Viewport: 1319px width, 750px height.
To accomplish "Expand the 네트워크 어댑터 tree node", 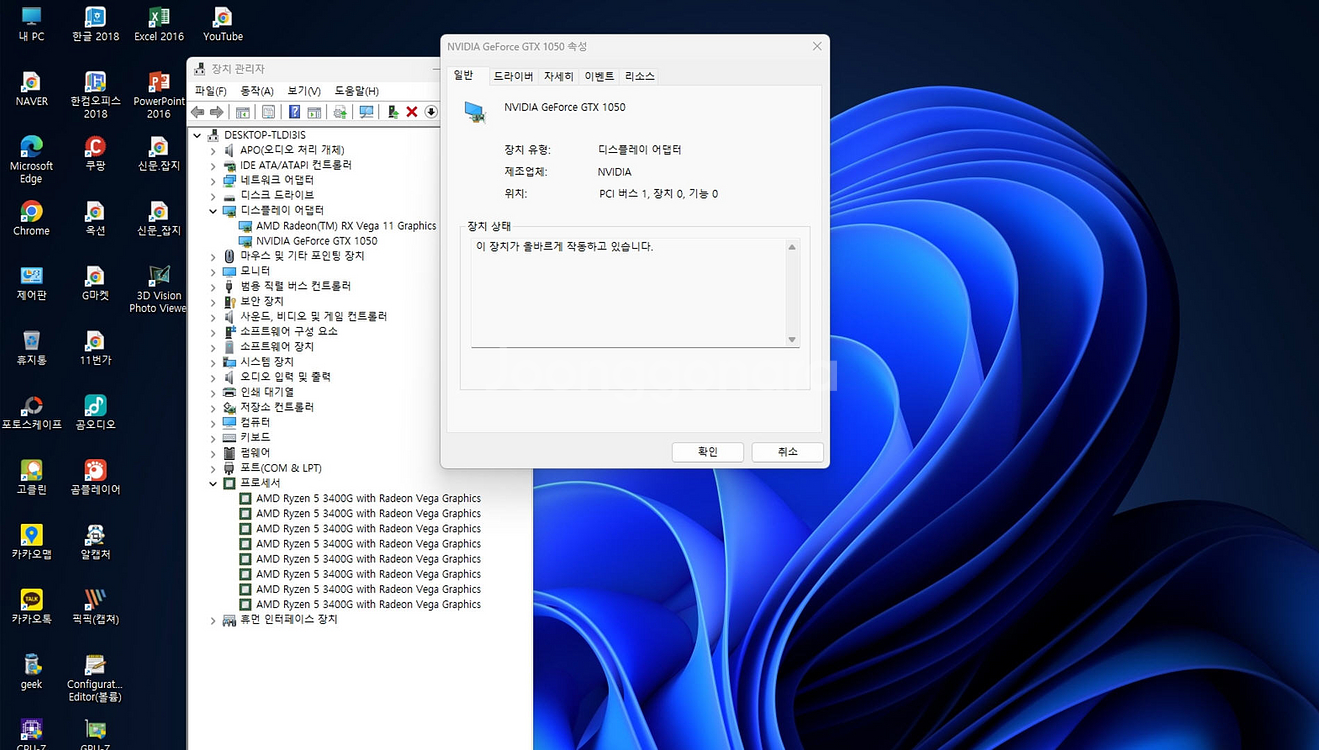I will click(213, 181).
